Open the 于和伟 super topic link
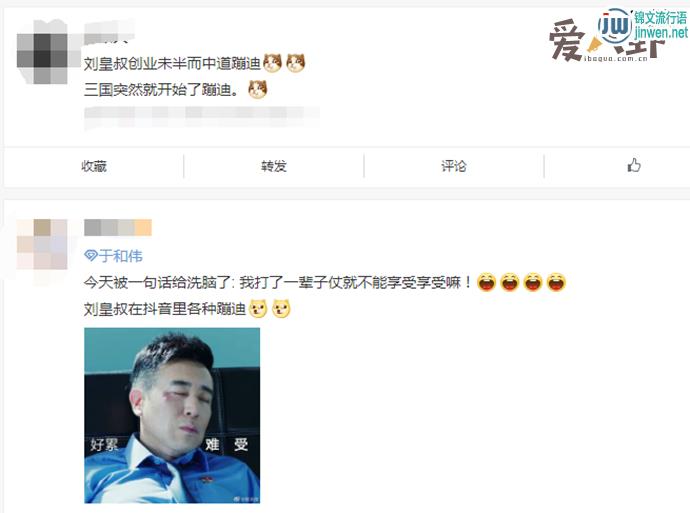Viewport: 690px width, 513px height. click(121, 256)
